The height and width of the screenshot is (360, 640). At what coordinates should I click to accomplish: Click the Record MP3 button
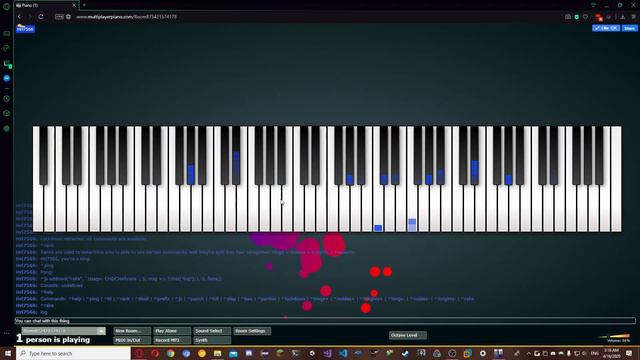coord(172,340)
